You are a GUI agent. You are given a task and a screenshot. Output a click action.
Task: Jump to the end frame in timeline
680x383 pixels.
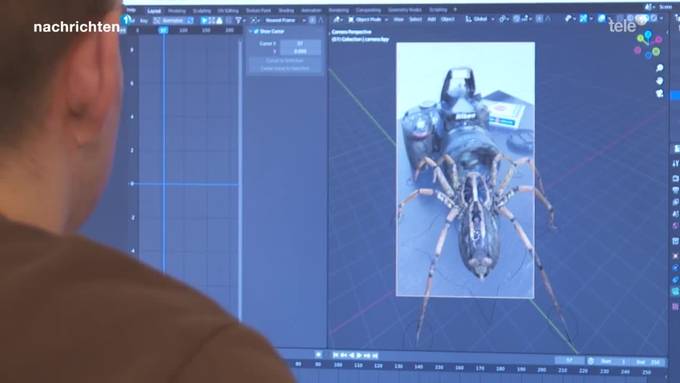tap(376, 355)
